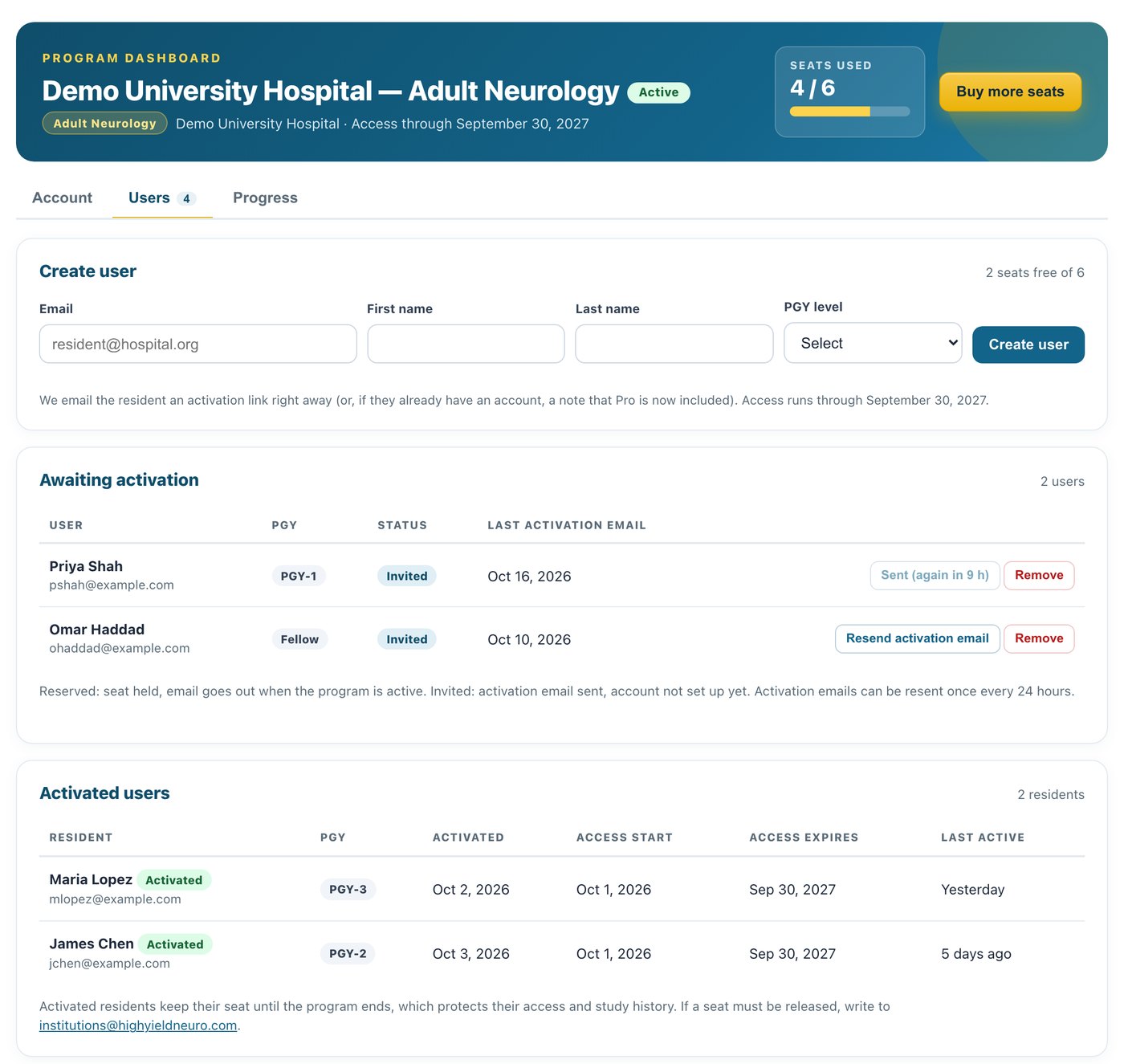Click Oct 1, 2026 access start for Maria Lopez
Screen dimensions: 1124x1064
coord(613,889)
